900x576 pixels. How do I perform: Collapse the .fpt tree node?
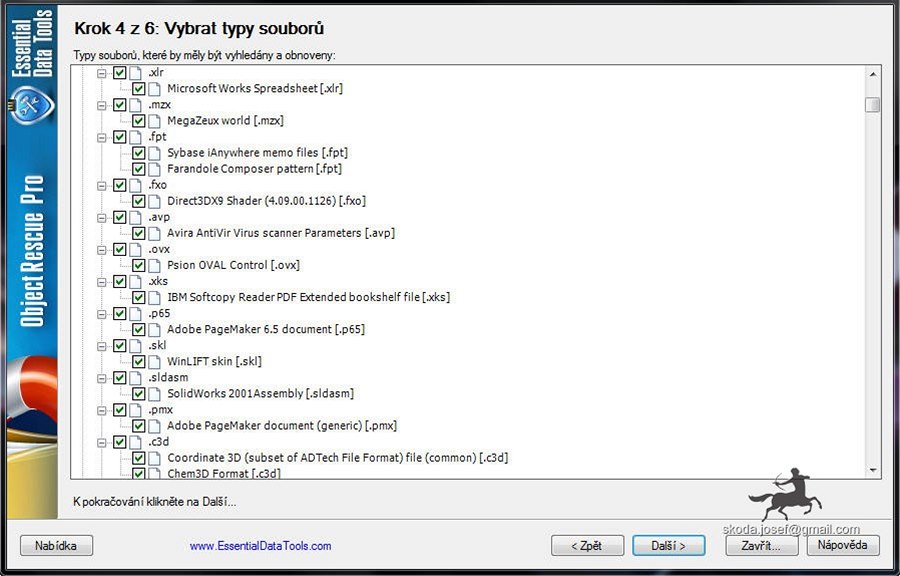click(x=101, y=137)
